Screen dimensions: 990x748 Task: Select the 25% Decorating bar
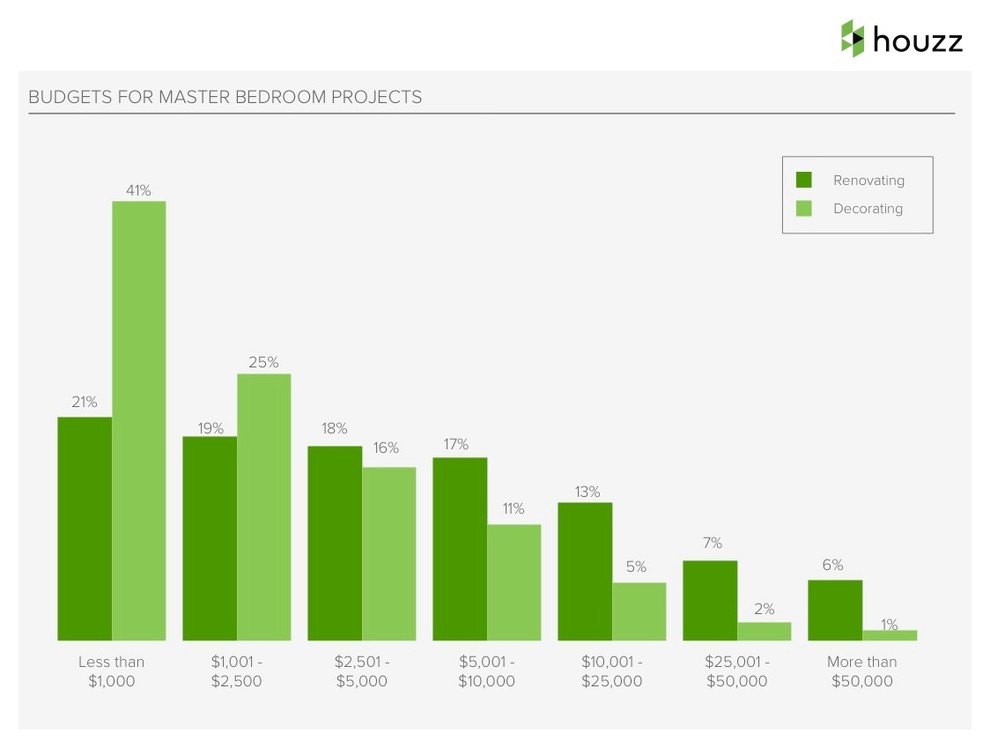coord(264,507)
